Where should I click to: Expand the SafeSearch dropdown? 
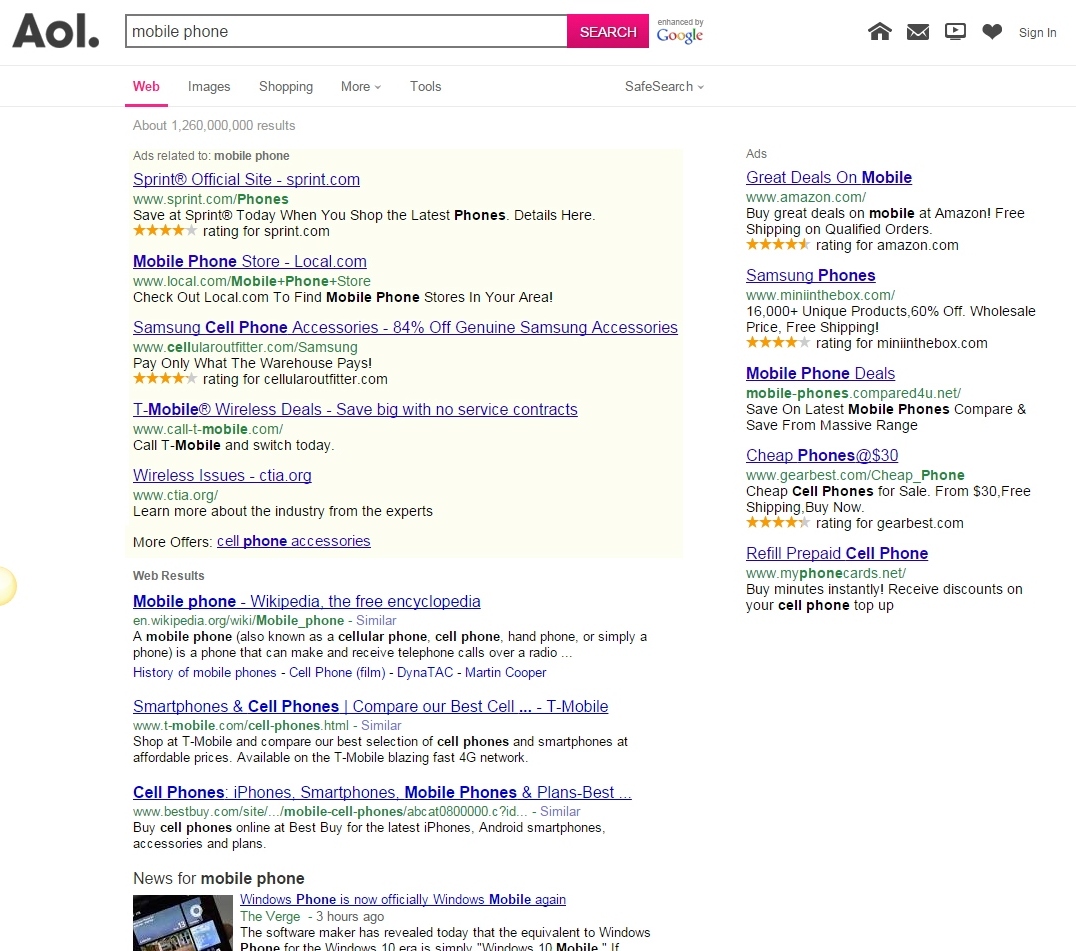(x=664, y=86)
